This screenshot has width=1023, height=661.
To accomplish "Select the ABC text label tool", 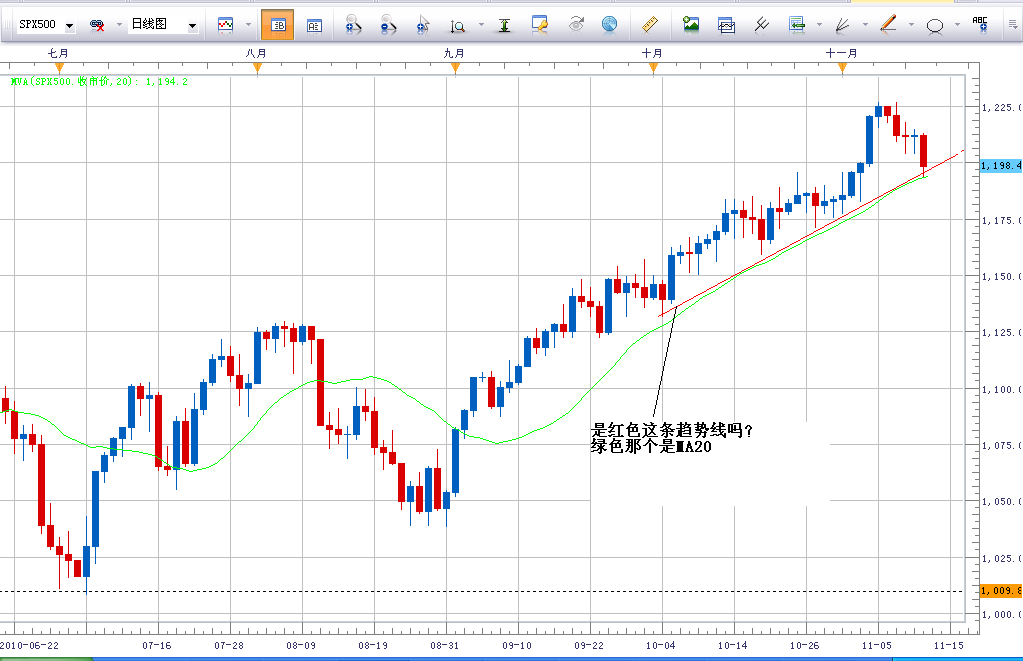I will (x=980, y=24).
